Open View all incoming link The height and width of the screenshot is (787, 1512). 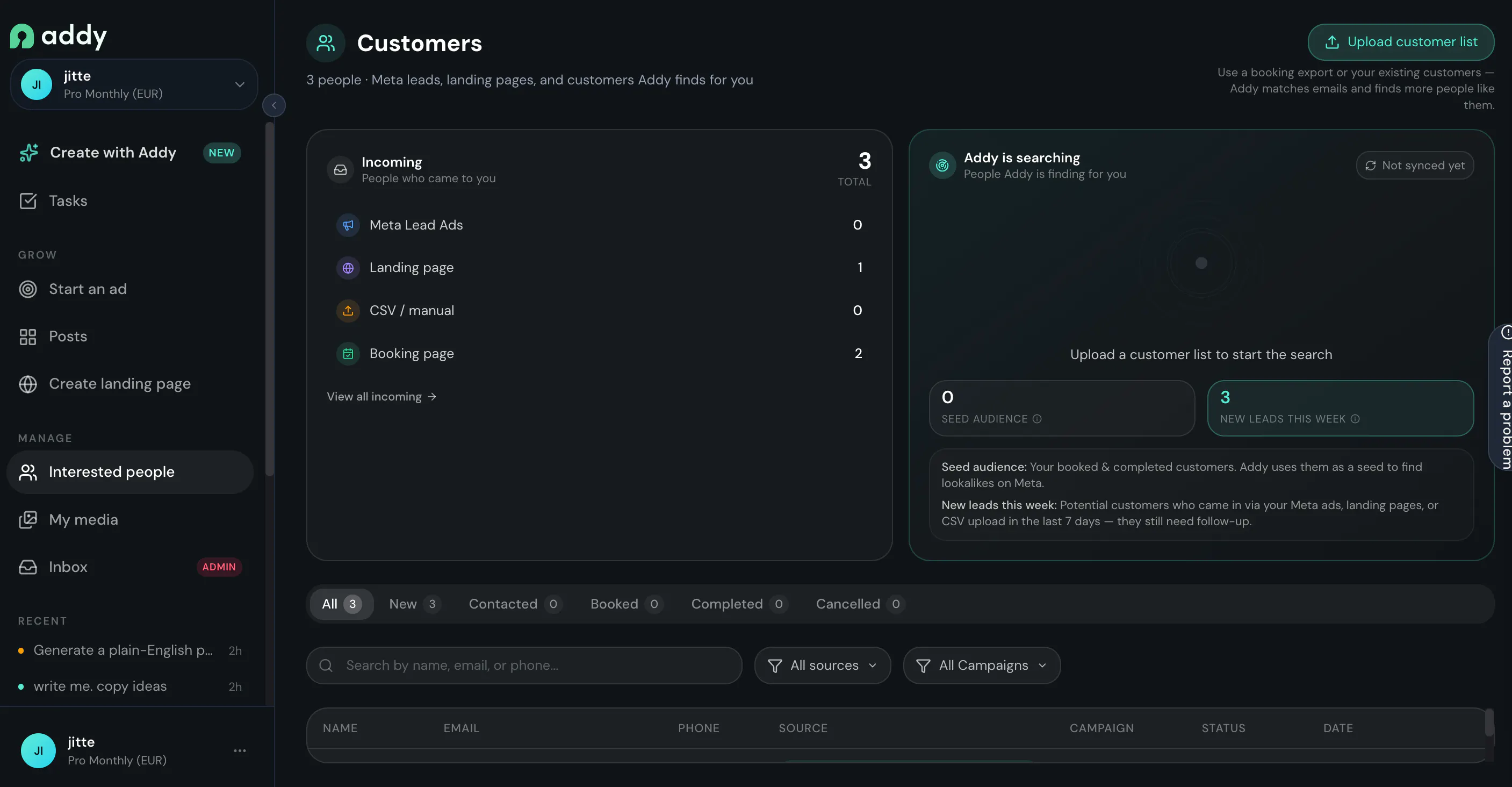coord(381,397)
